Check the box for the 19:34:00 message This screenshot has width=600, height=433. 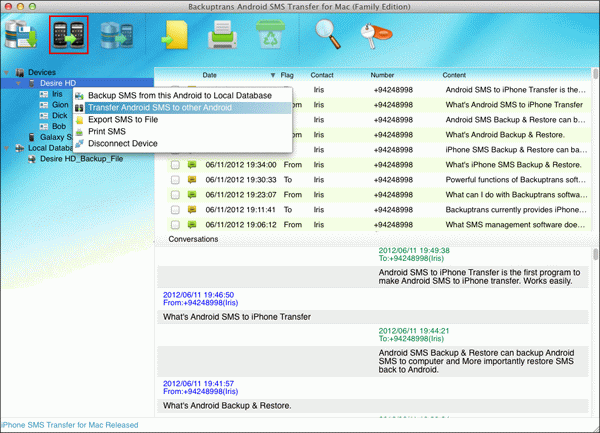[175, 165]
